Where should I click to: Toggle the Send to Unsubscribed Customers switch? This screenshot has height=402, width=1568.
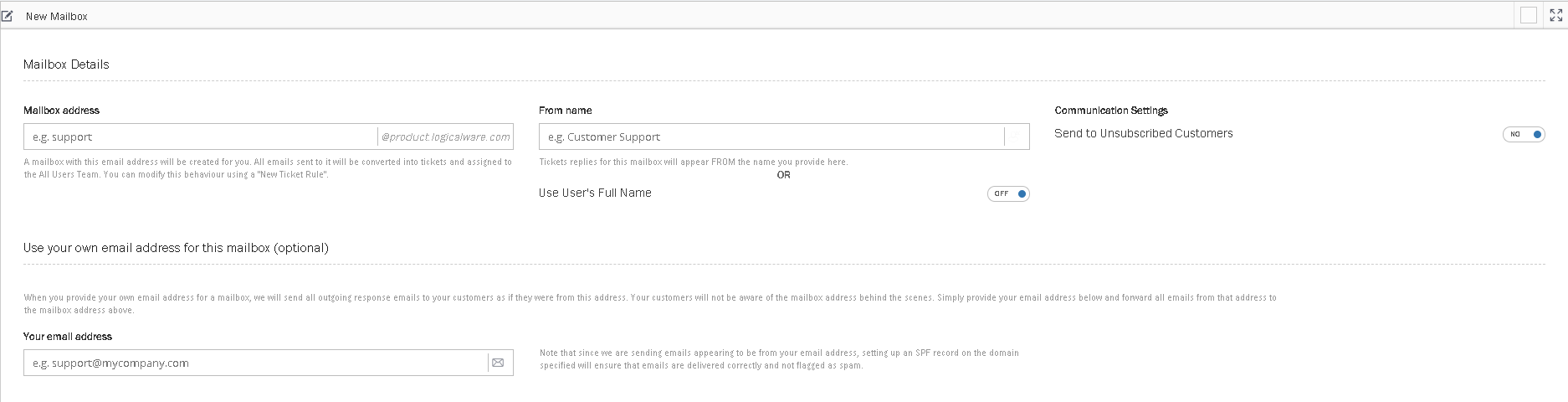1524,134
